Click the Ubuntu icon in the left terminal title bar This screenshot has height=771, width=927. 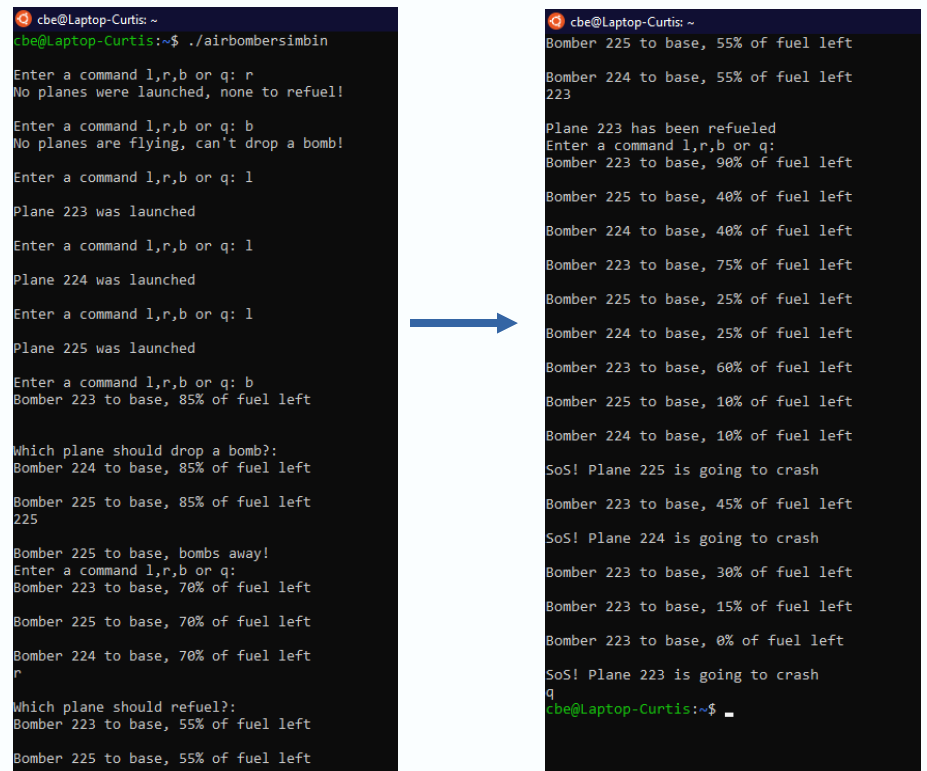[24, 19]
